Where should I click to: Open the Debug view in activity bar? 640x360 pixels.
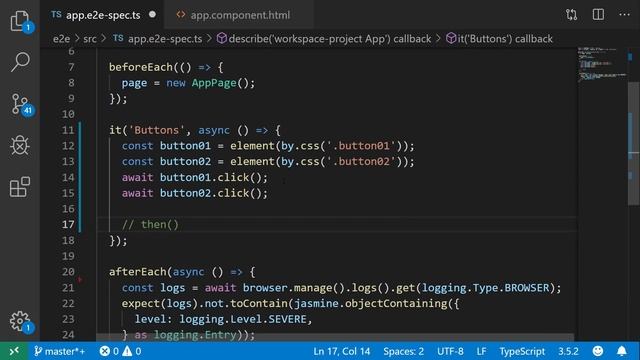pos(20,145)
